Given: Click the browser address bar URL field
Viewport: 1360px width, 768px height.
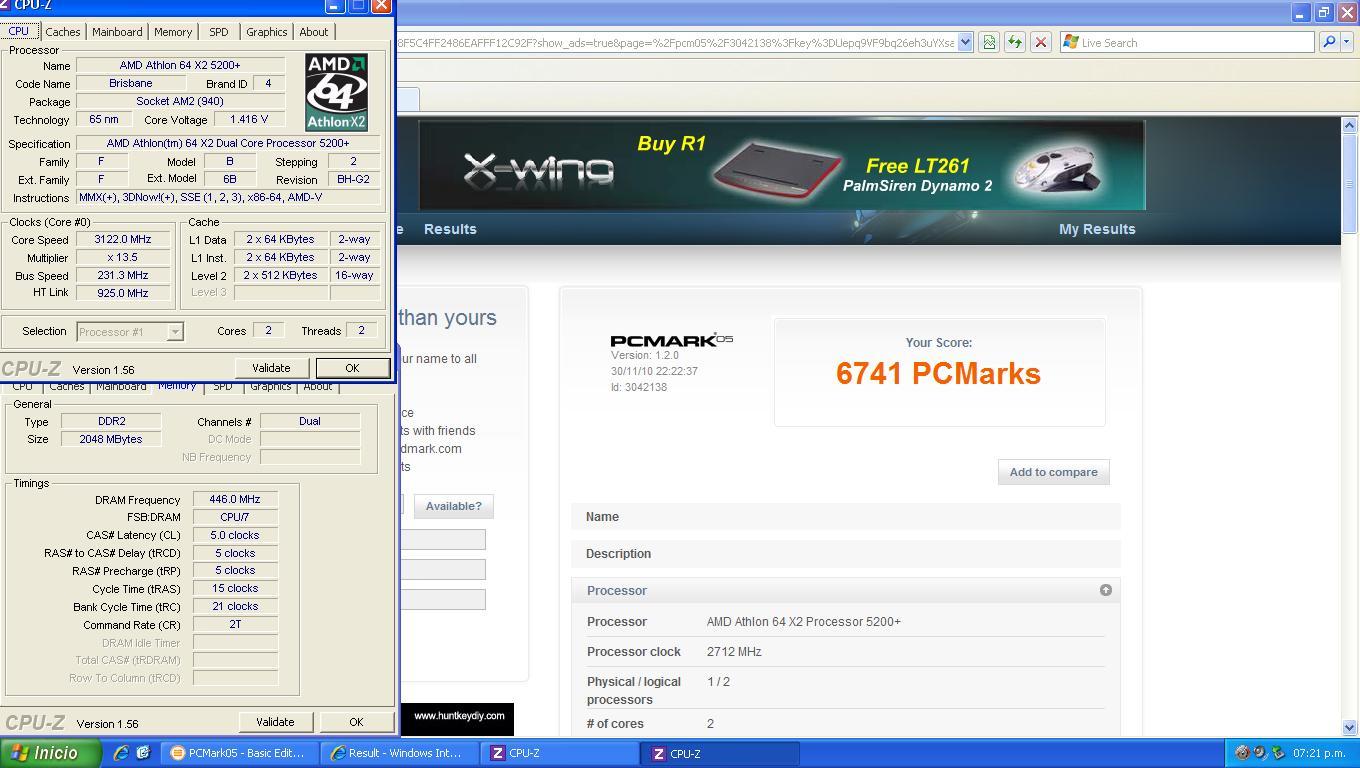Looking at the screenshot, I should [x=676, y=42].
